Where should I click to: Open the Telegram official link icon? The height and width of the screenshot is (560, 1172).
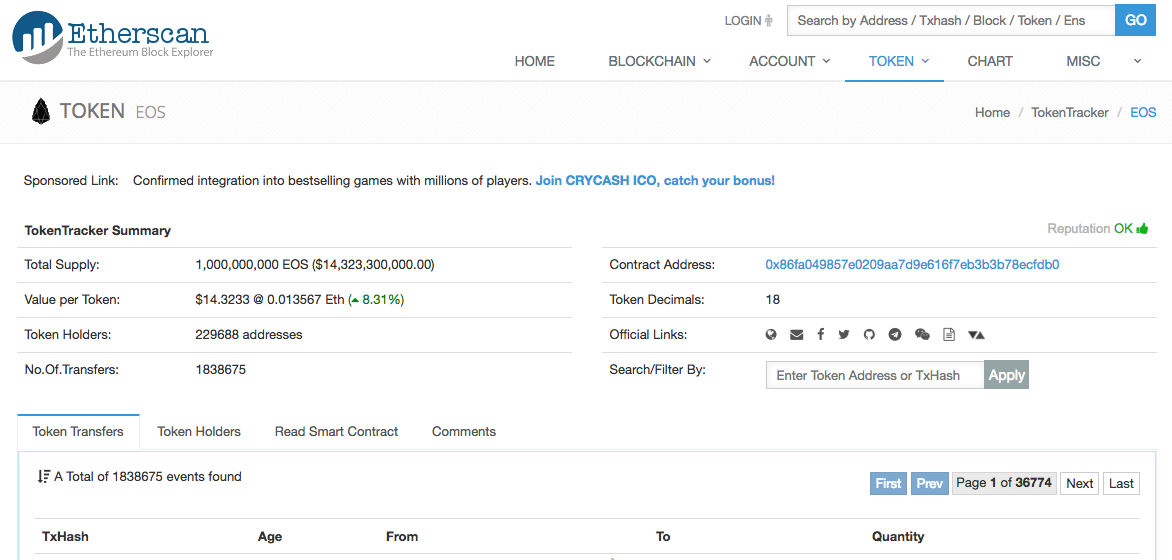[x=895, y=334]
